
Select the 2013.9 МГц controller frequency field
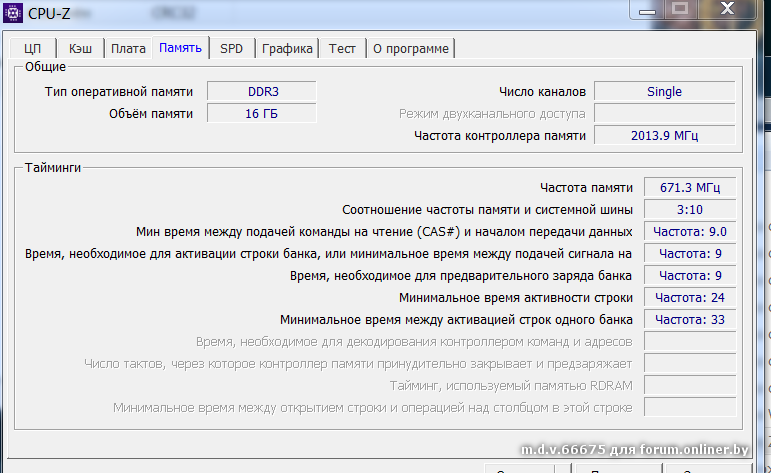coord(664,135)
